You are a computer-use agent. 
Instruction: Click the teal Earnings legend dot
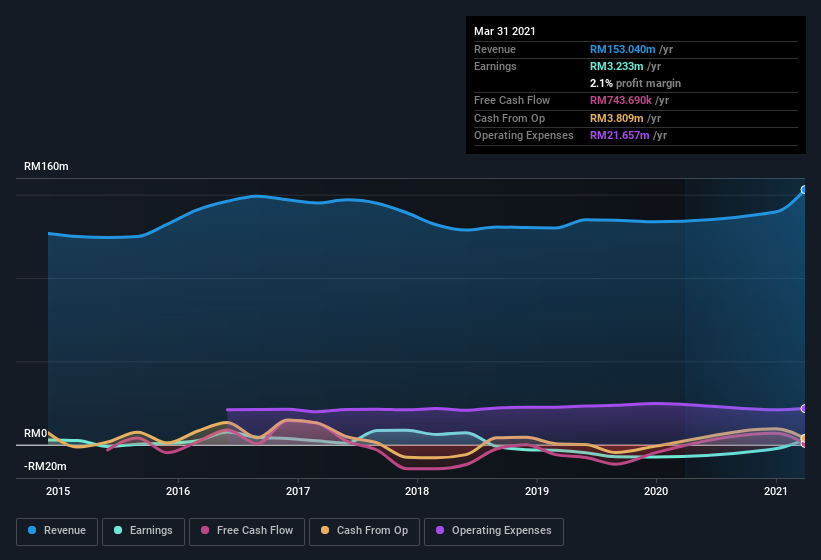119,530
